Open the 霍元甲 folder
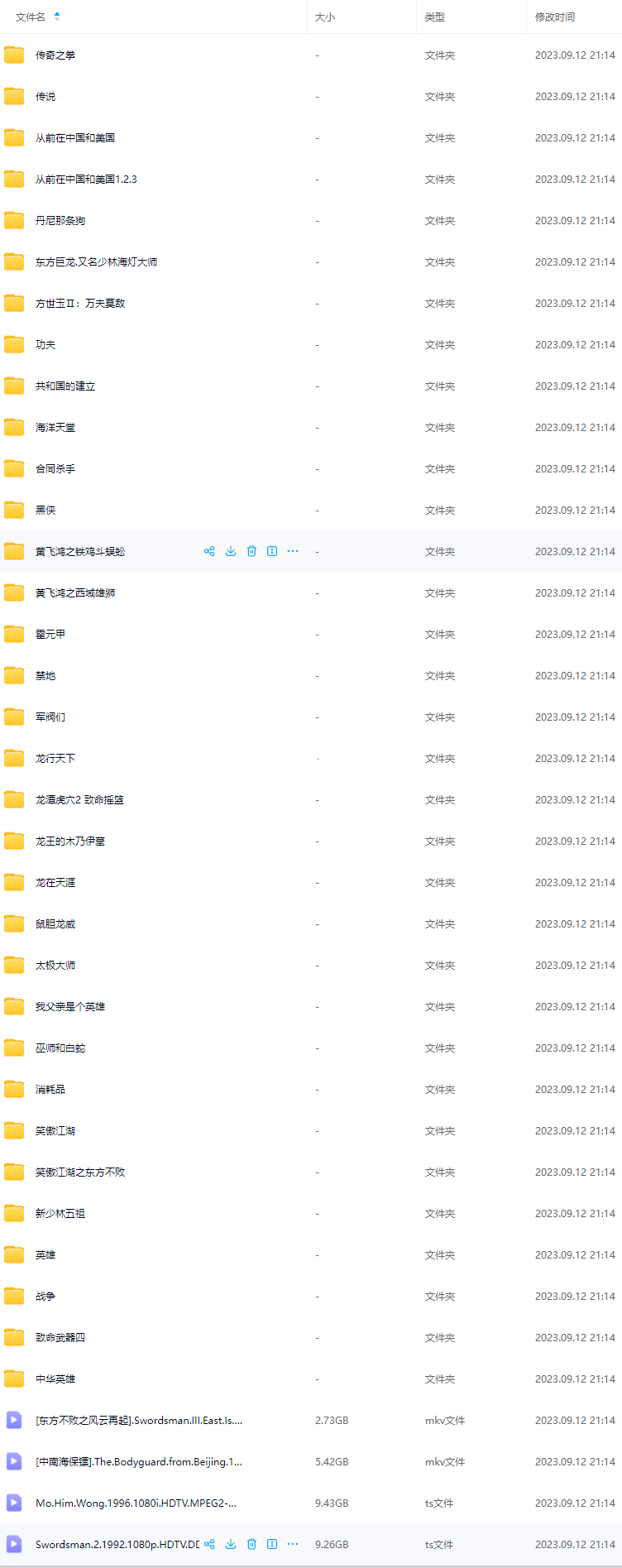 coord(50,635)
